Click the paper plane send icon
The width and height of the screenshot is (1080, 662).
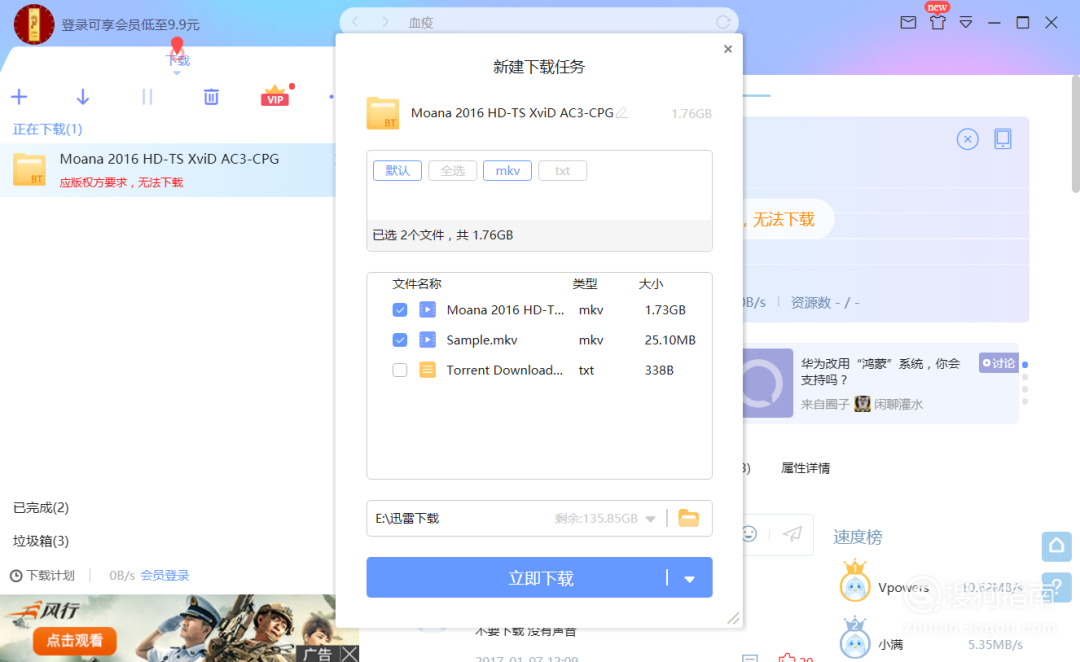click(792, 534)
